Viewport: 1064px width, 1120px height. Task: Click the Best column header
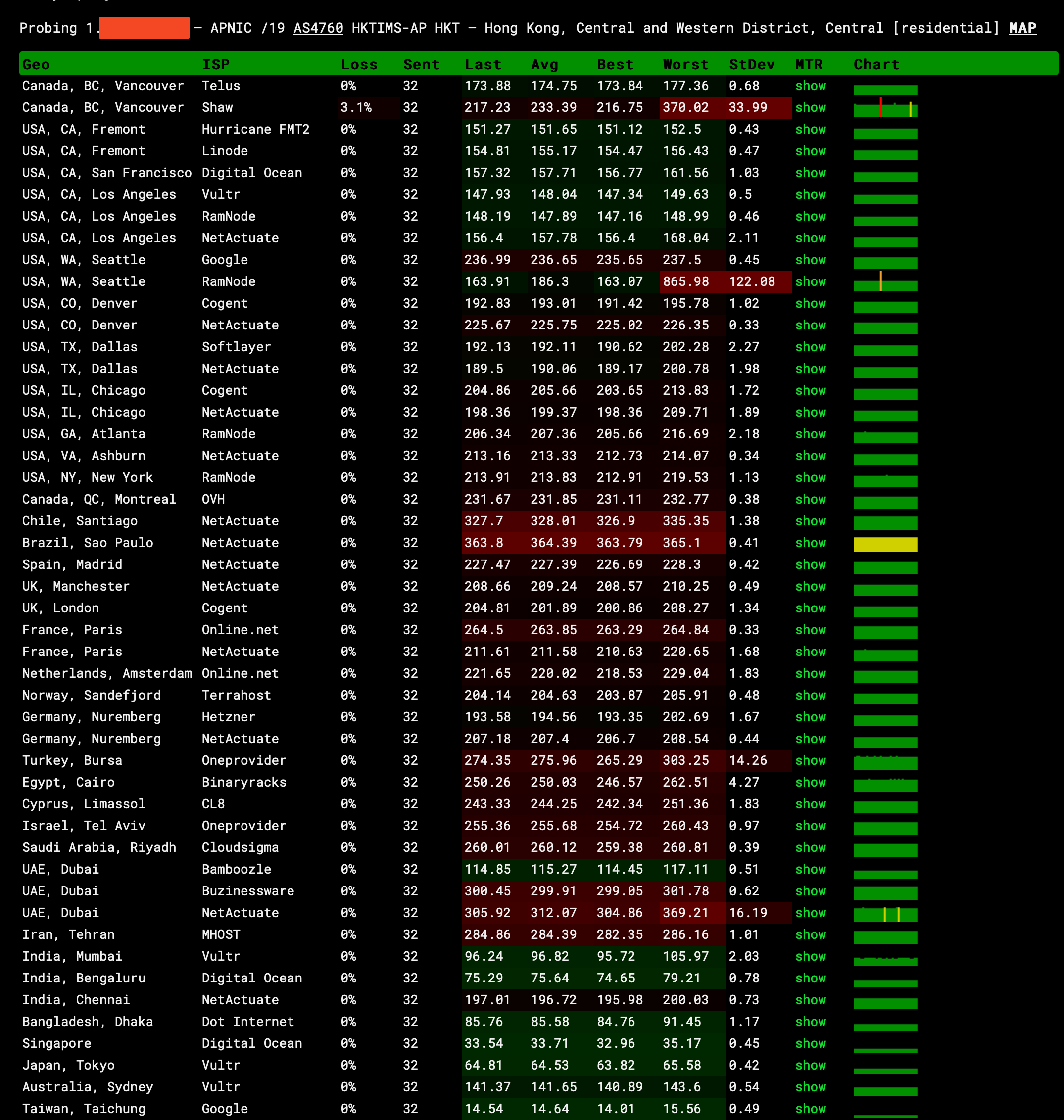tap(615, 64)
